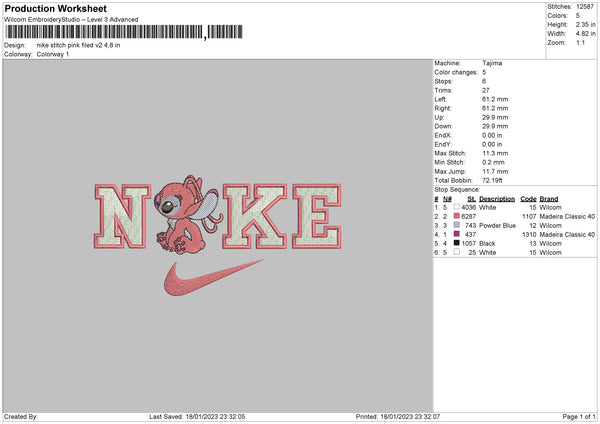600x424 pixels.
Task: Click the Max Stitch value 11.3 mm
Action: point(495,153)
